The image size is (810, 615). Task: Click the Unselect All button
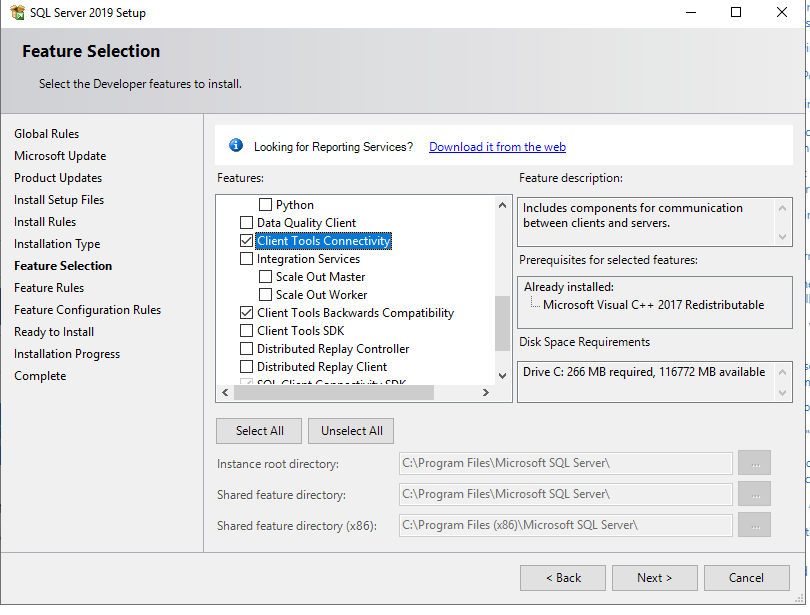point(351,431)
